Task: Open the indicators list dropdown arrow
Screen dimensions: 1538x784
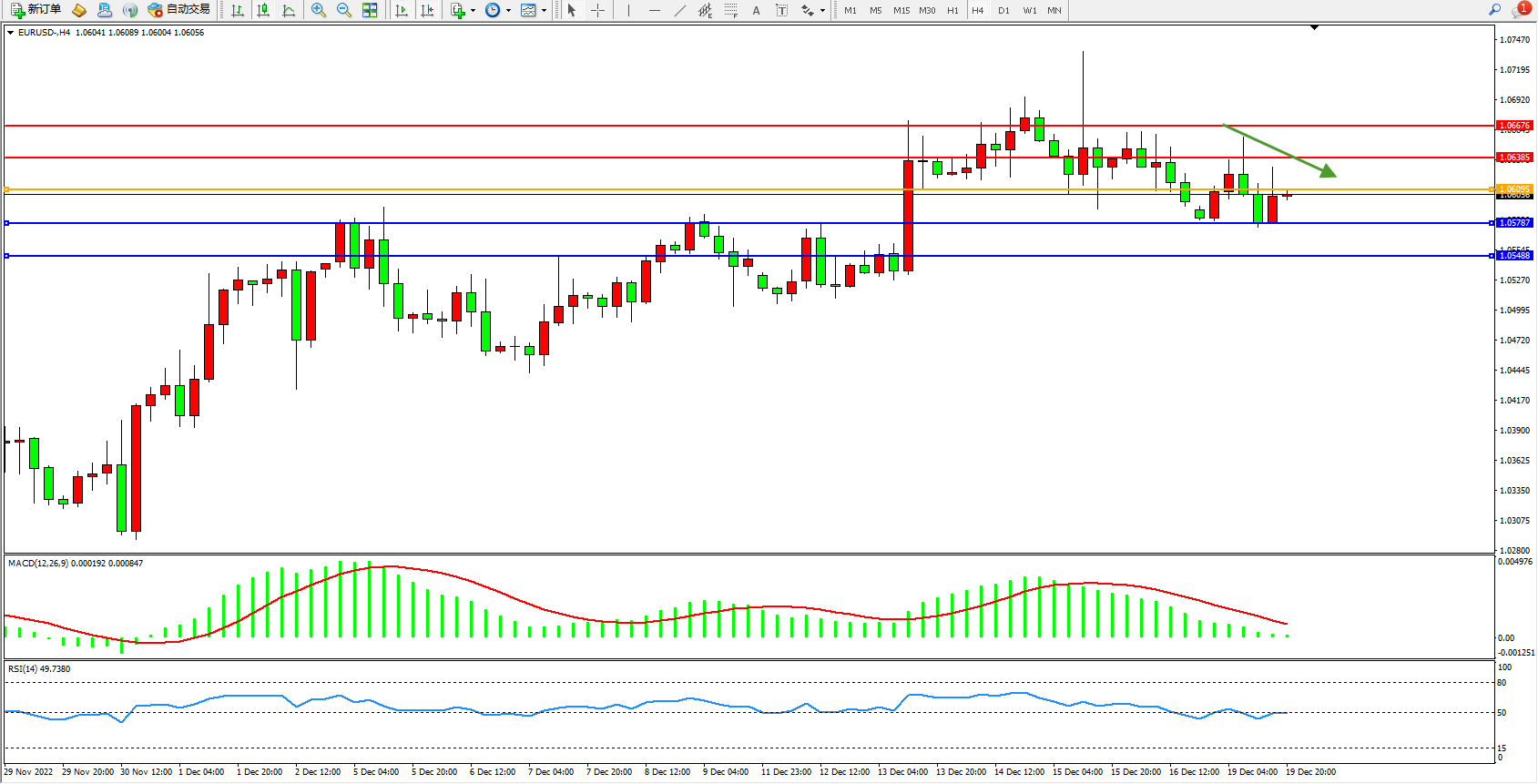Action: point(473,11)
